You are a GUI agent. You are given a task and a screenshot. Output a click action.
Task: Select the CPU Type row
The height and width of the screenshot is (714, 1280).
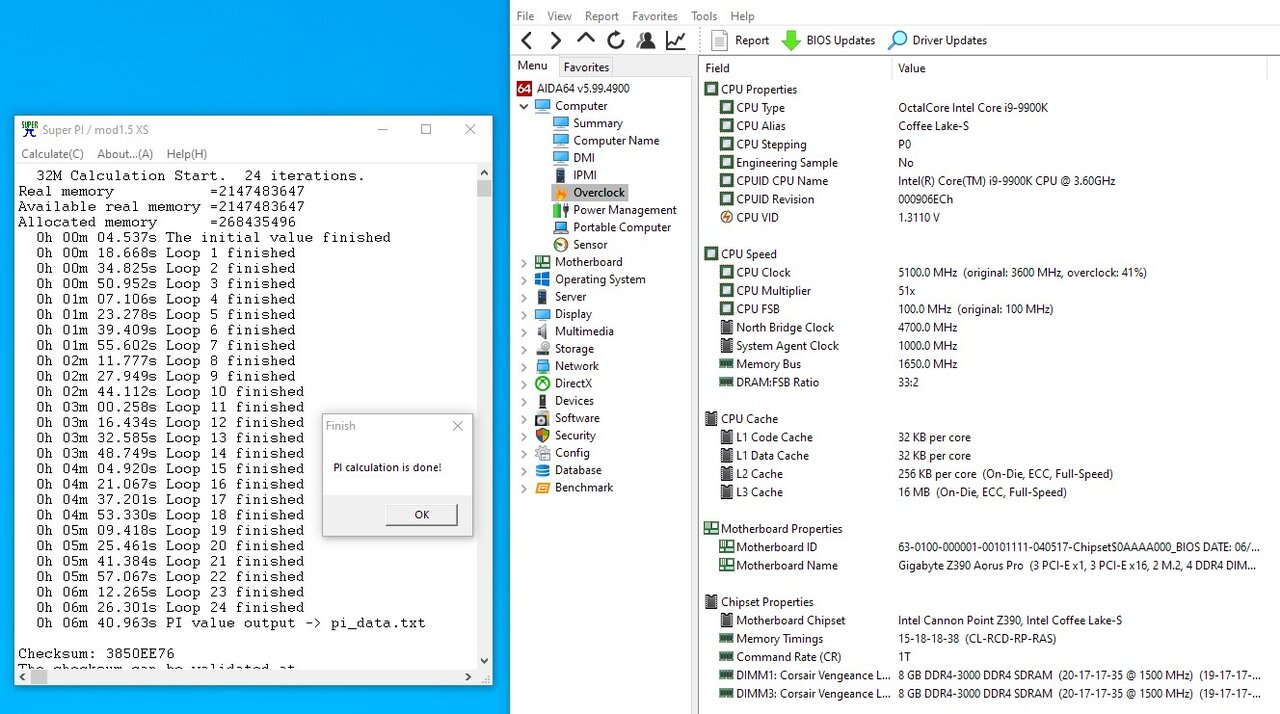[990, 108]
